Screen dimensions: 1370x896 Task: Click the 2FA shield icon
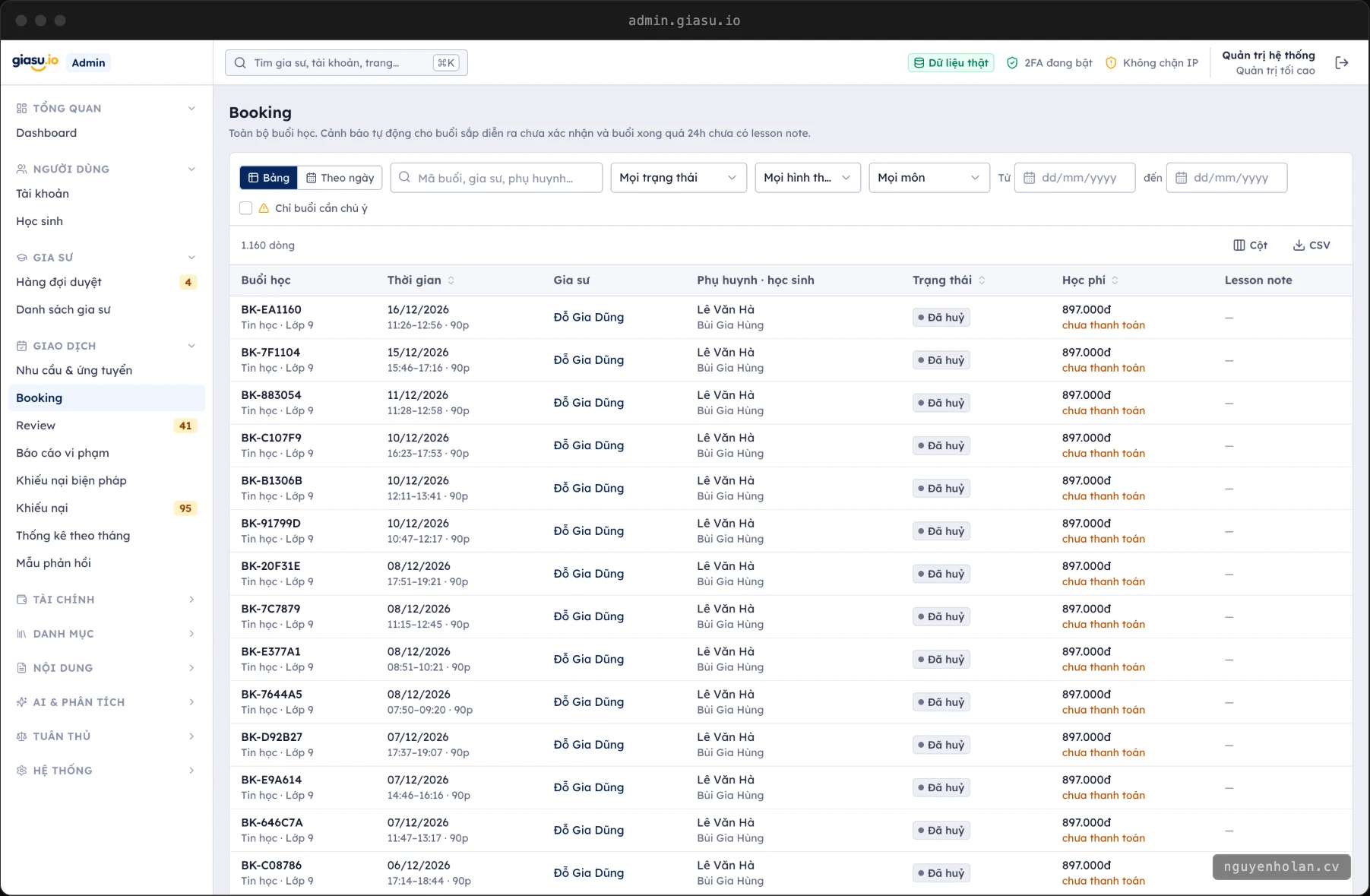tap(1012, 63)
